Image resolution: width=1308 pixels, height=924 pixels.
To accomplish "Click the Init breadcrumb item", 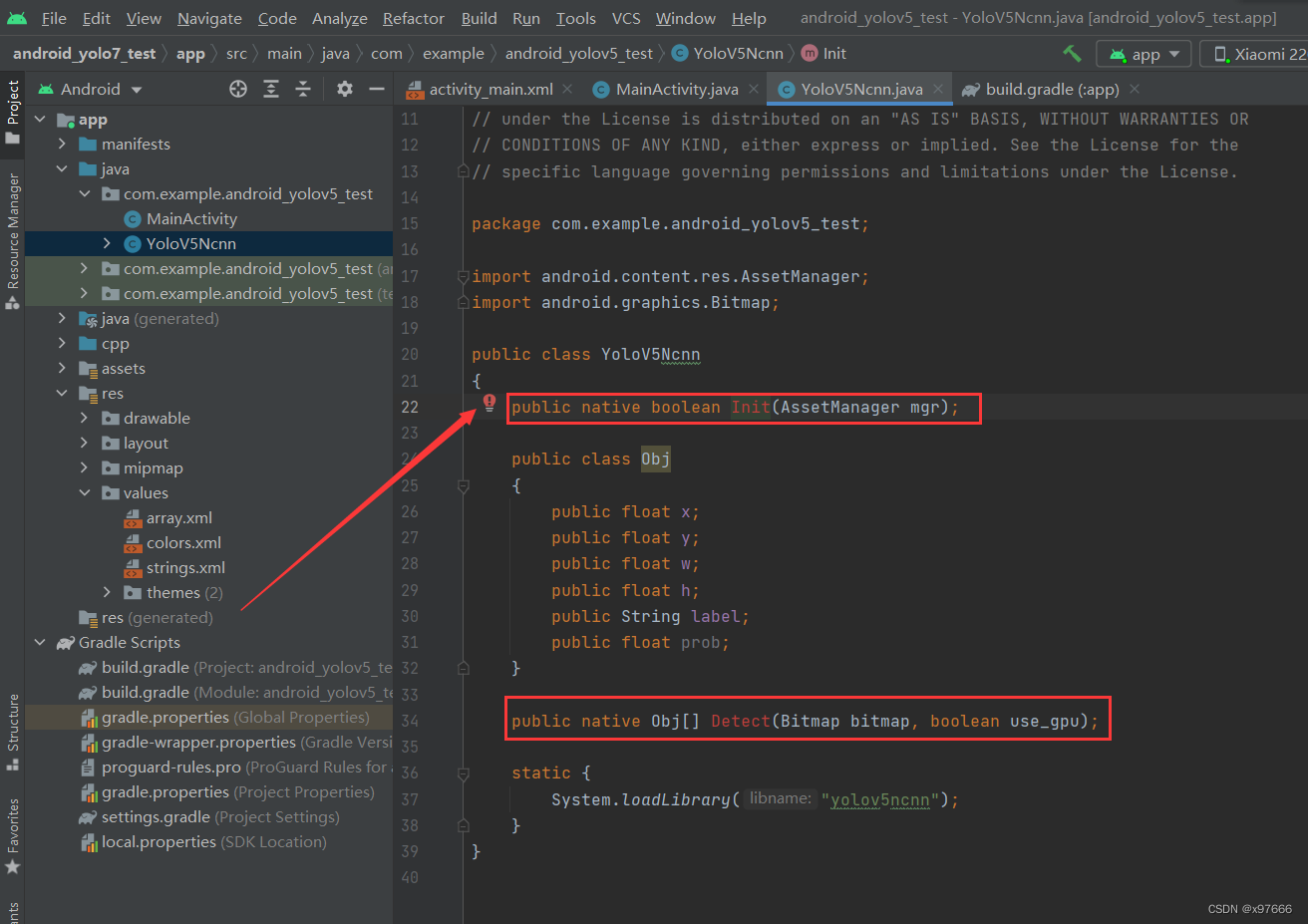I will pos(824,54).
